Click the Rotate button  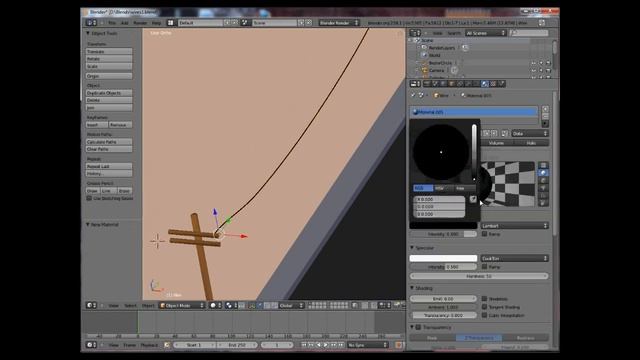109,59
